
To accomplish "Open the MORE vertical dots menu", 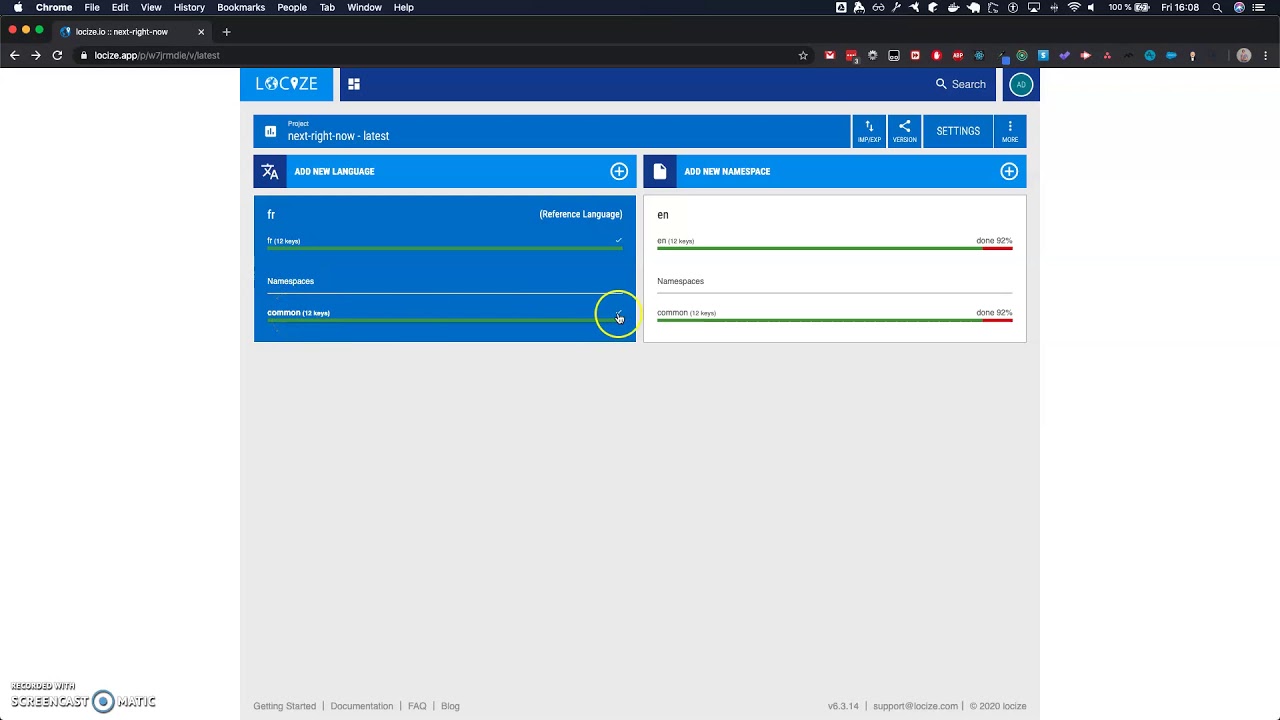I will pos(1010,131).
